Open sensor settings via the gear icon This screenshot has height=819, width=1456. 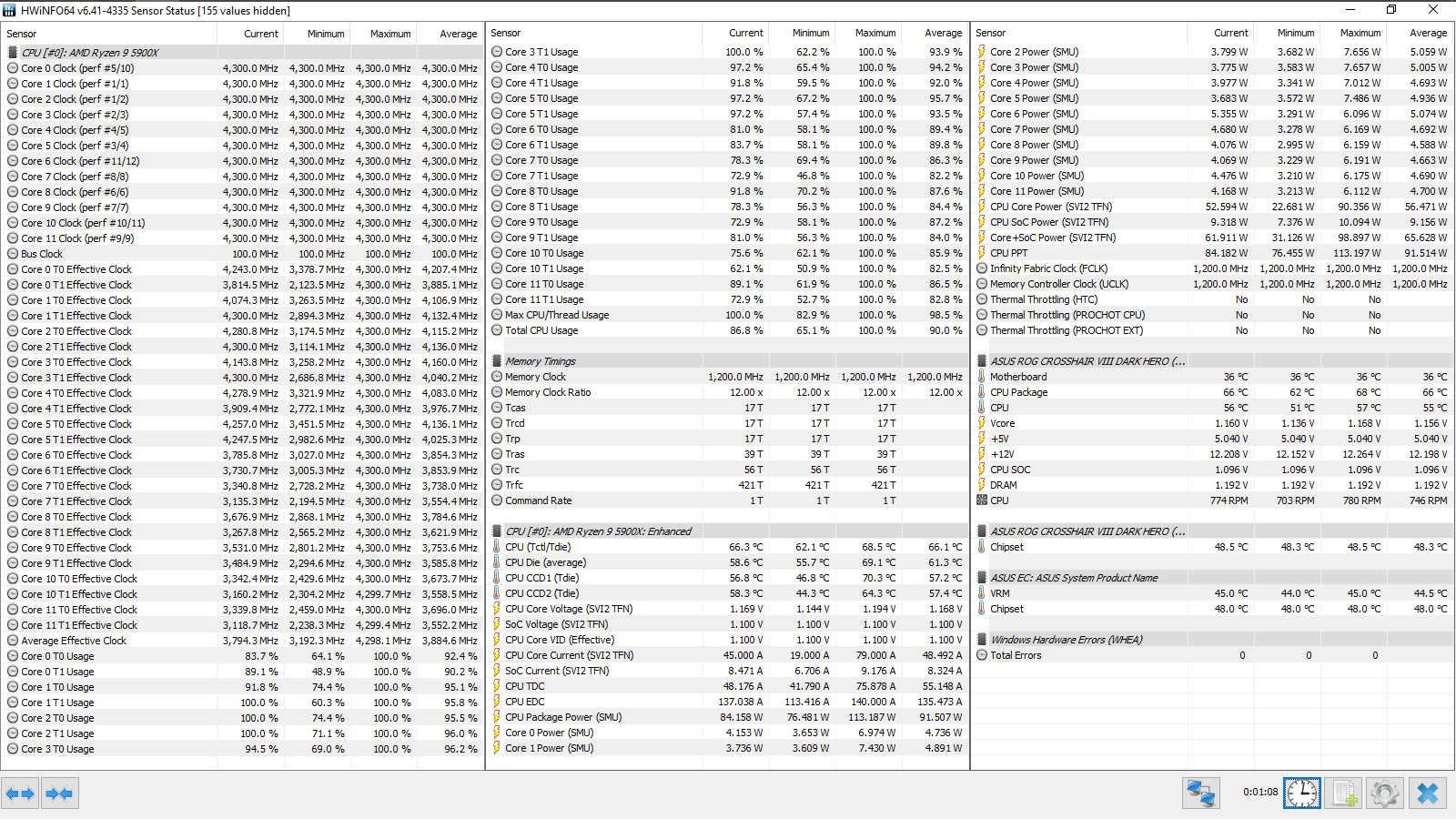tap(1385, 794)
